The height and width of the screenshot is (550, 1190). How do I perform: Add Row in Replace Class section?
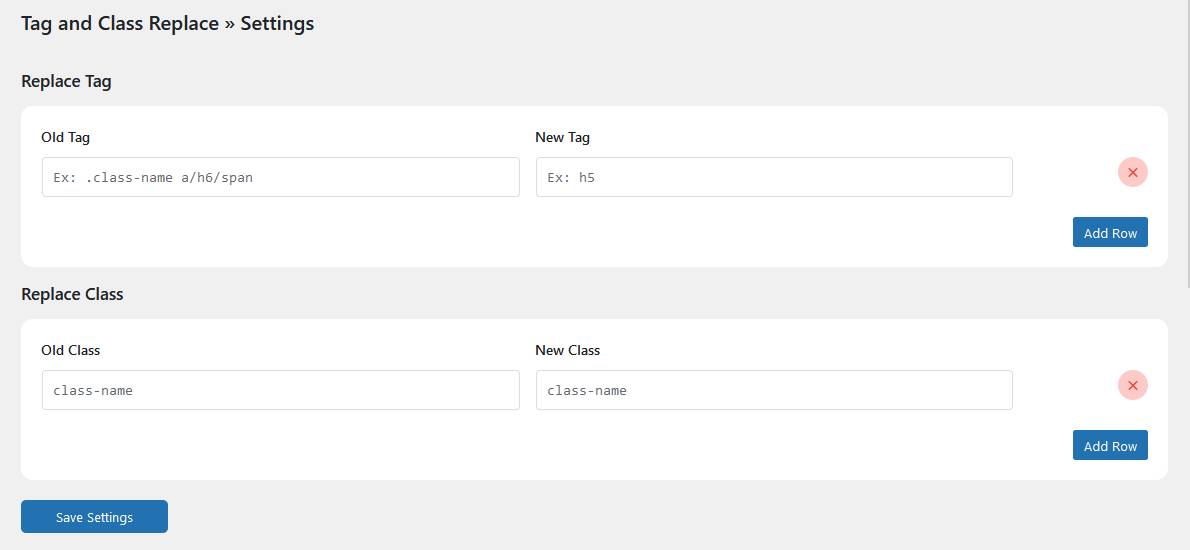pos(1110,445)
